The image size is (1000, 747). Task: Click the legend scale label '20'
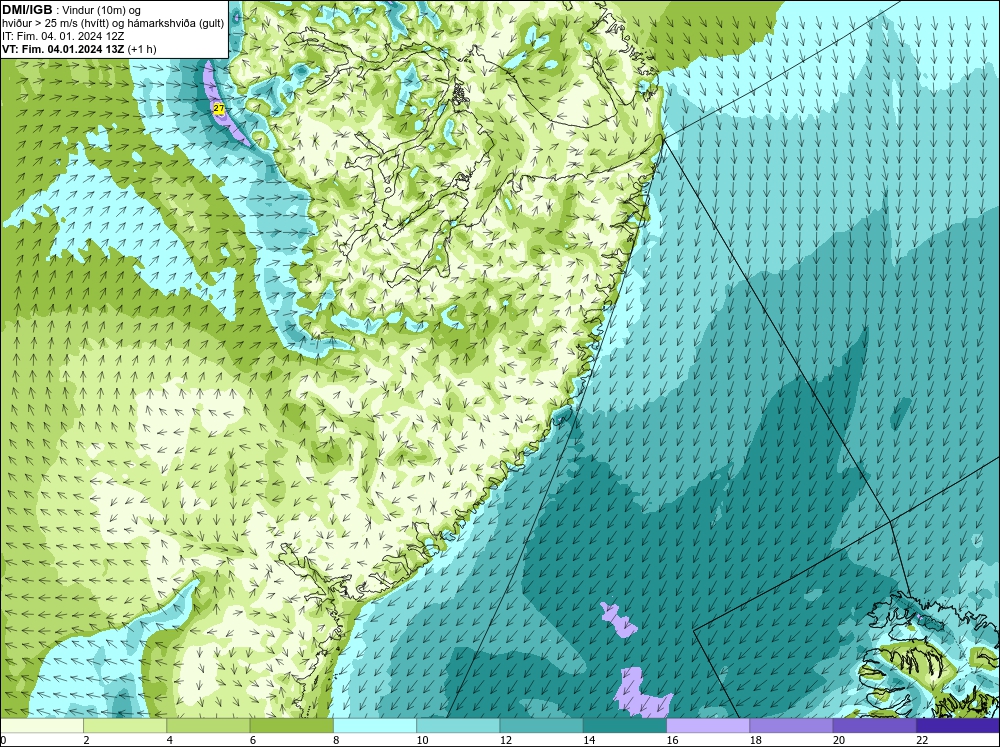point(839,740)
